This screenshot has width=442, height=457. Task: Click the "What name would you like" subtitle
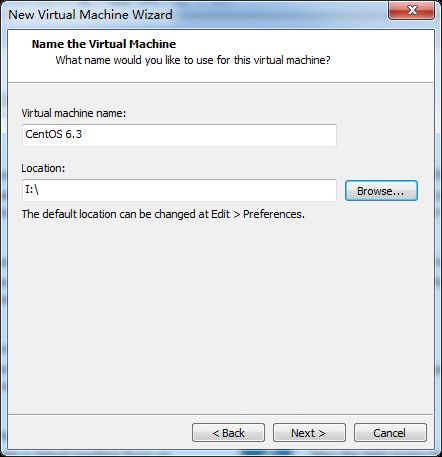click(x=193, y=60)
